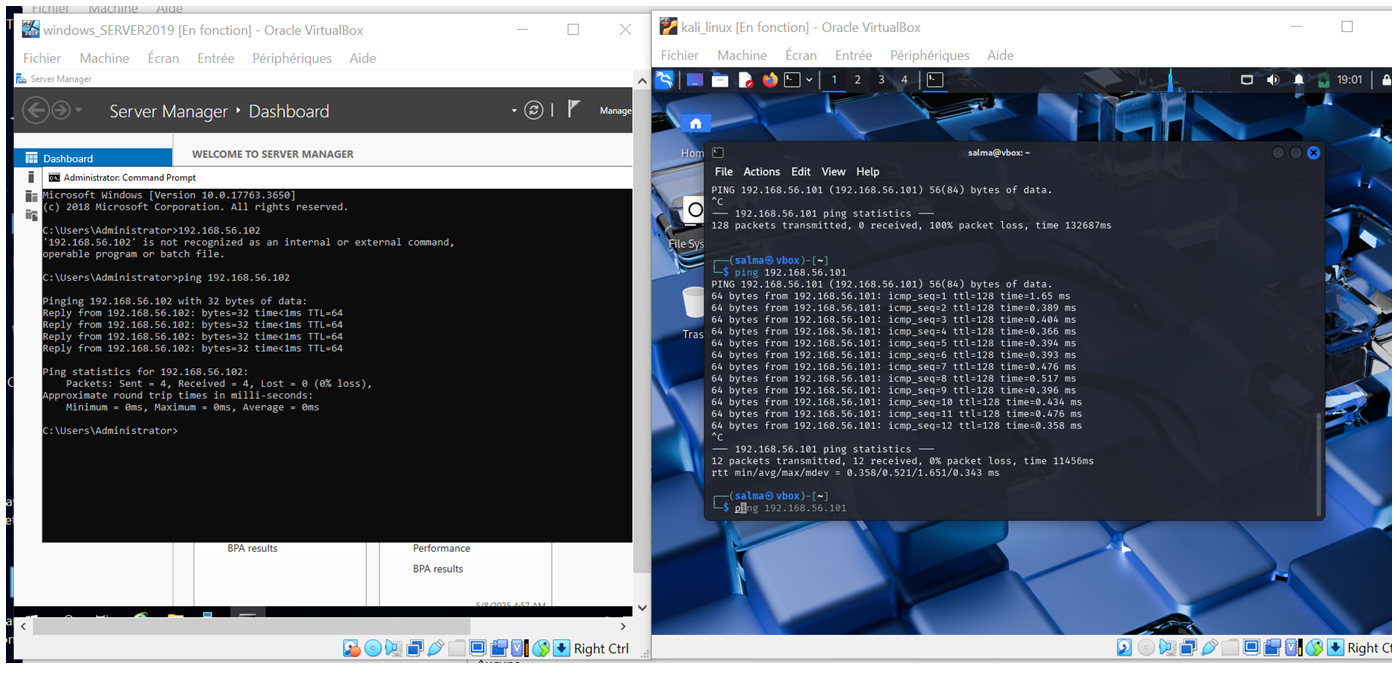
Task: Open View menu in Kali terminal
Action: [x=833, y=172]
